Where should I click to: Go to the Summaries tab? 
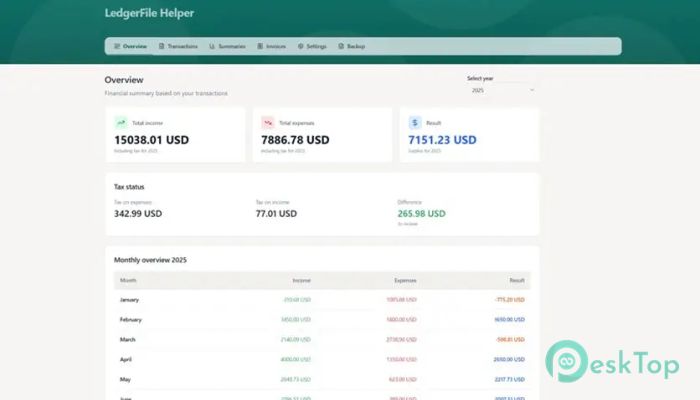tap(228, 46)
